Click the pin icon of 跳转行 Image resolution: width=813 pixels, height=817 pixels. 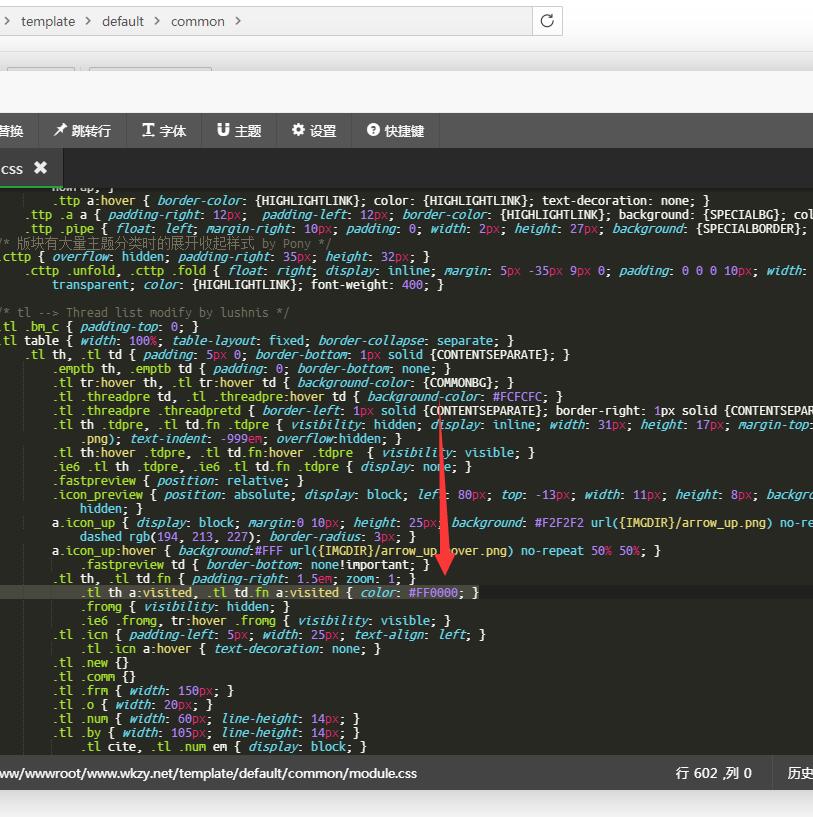click(60, 129)
